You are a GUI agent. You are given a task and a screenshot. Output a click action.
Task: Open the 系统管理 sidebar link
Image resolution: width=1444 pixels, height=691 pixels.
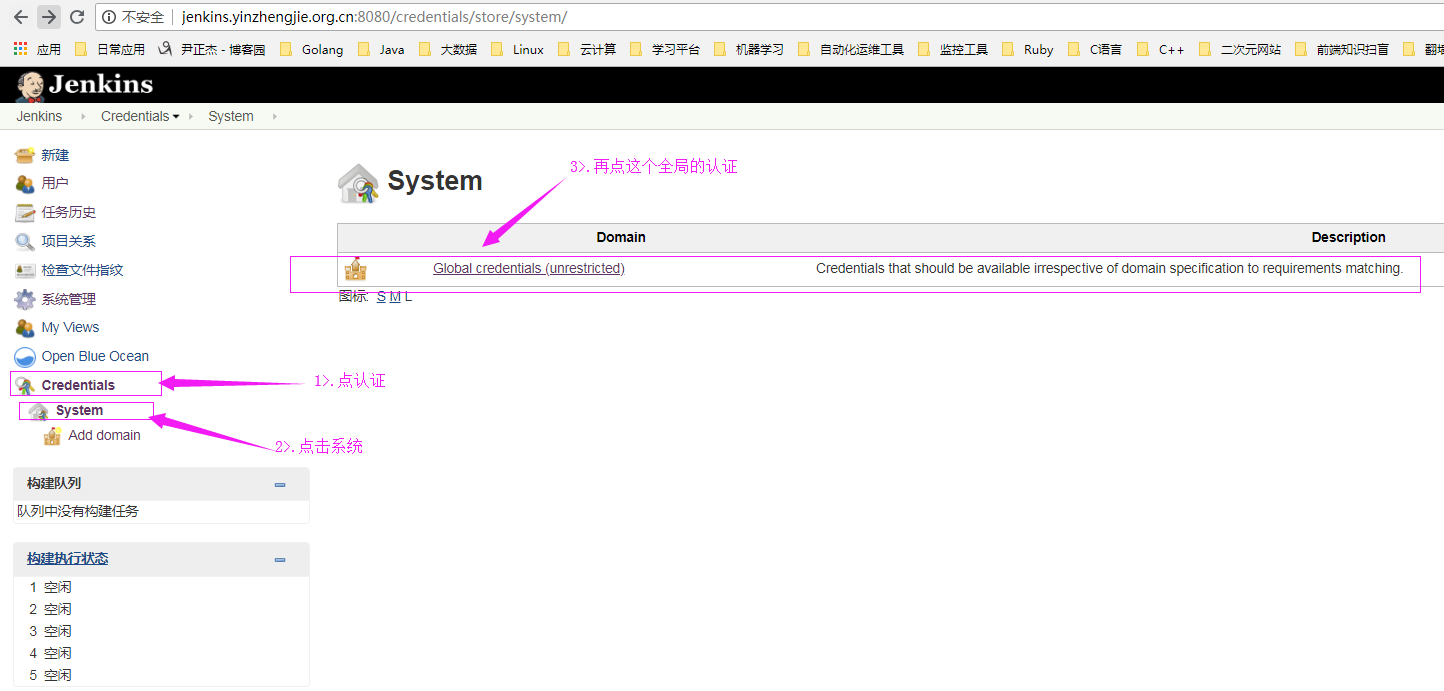pos(69,299)
